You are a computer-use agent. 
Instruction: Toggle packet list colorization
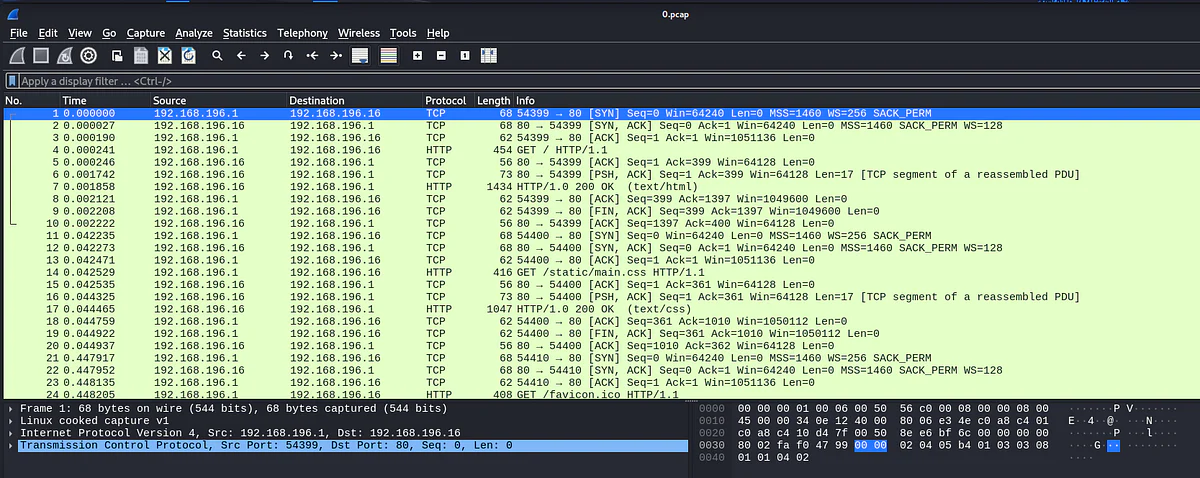[388, 56]
